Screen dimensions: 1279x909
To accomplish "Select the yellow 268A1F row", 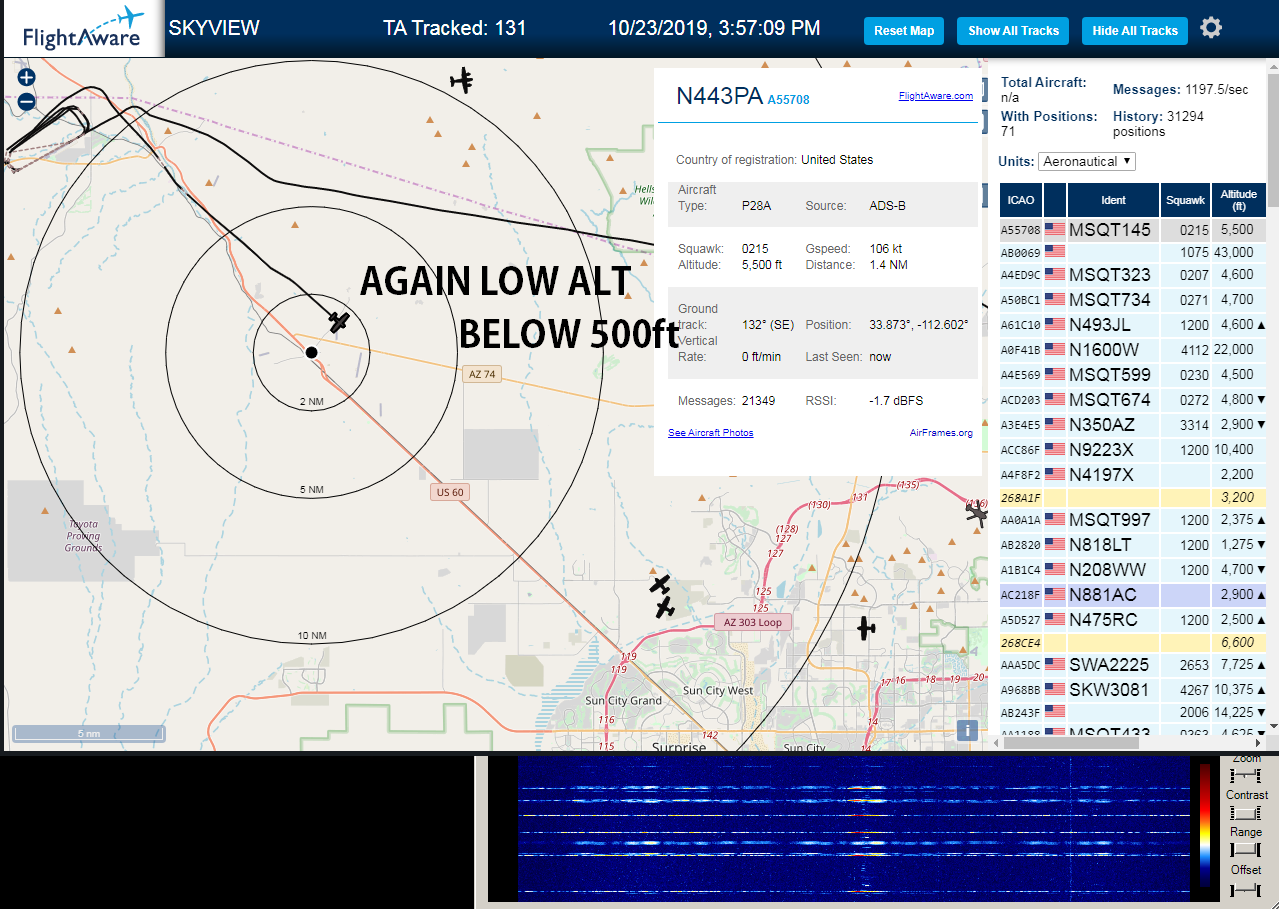I will [x=1133, y=497].
